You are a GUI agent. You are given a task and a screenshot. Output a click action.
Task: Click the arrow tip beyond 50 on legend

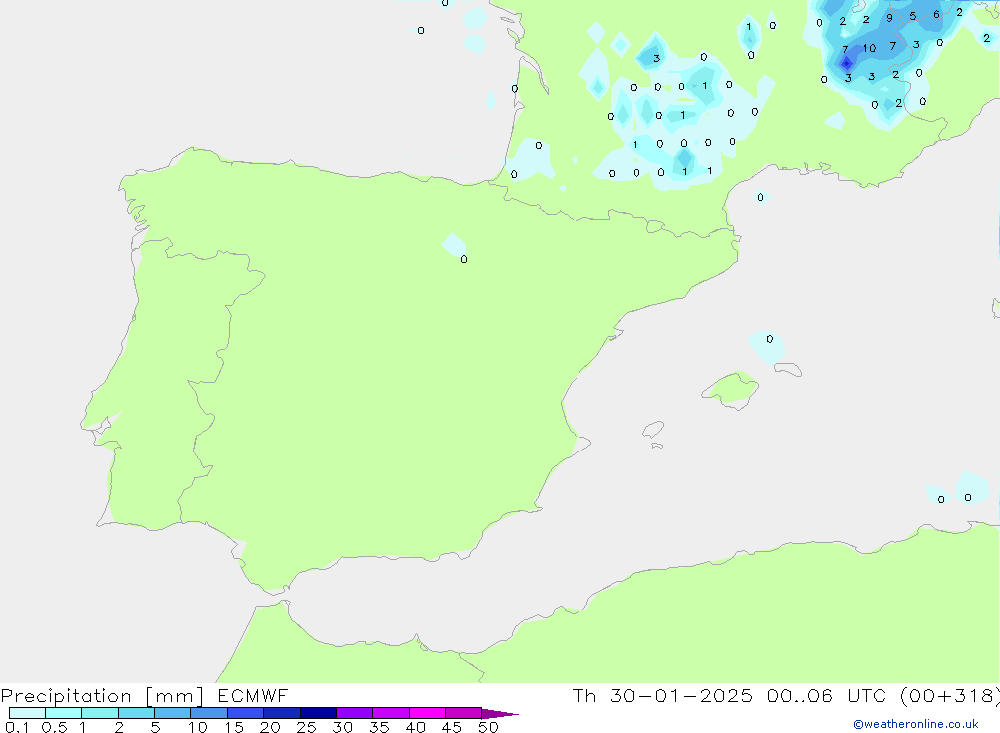point(501,714)
